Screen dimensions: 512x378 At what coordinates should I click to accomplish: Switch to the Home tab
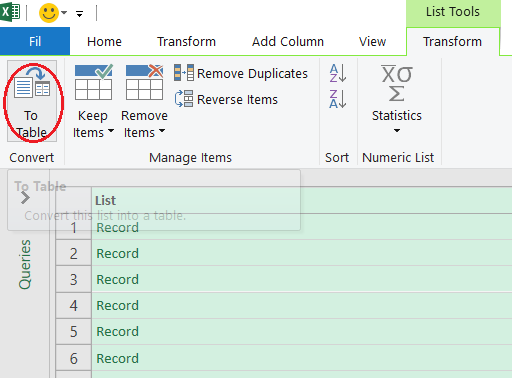(104, 42)
